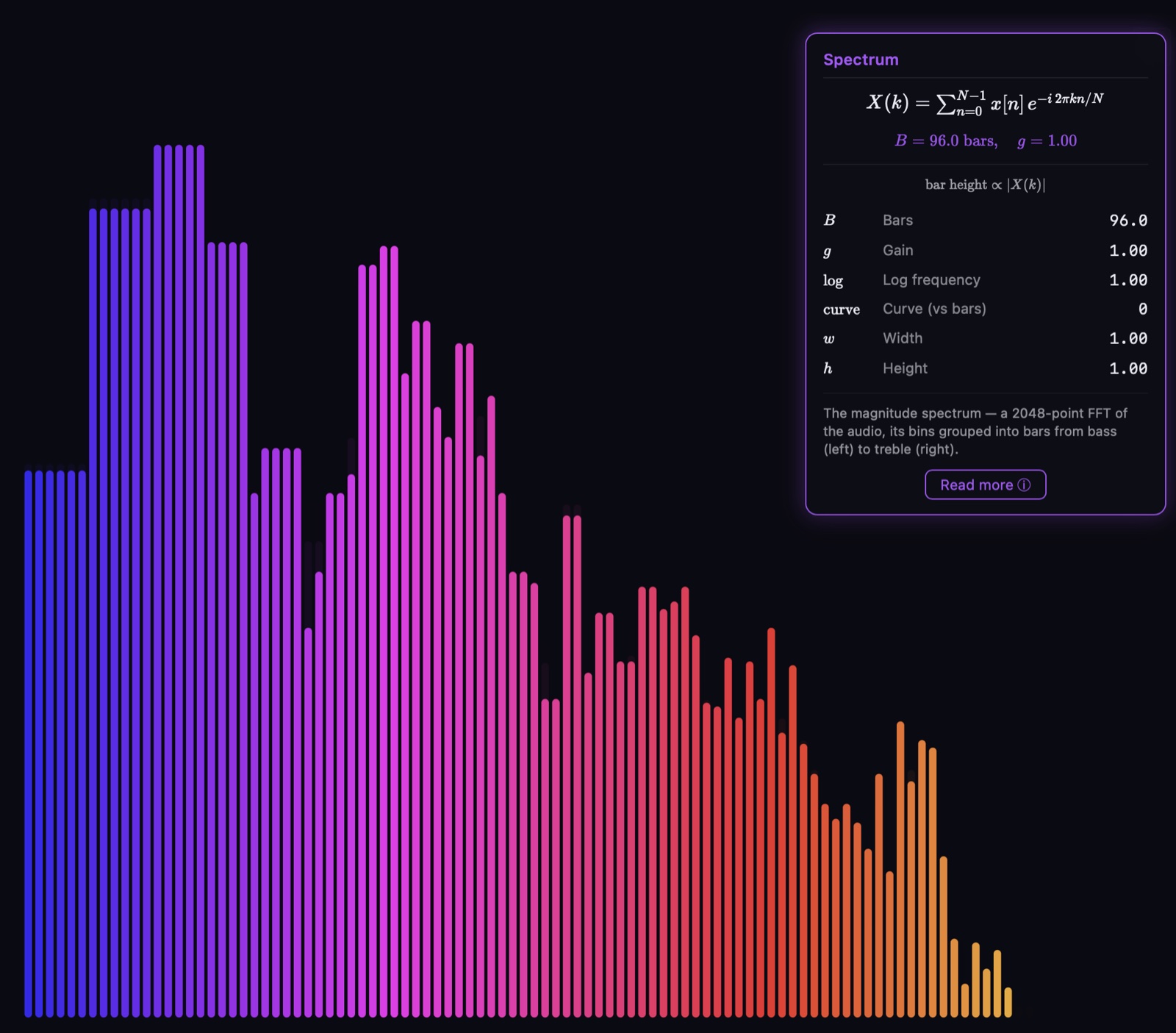Viewport: 1176px width, 1033px height.
Task: Click the B = 96.0 bars summary text
Action: (946, 140)
